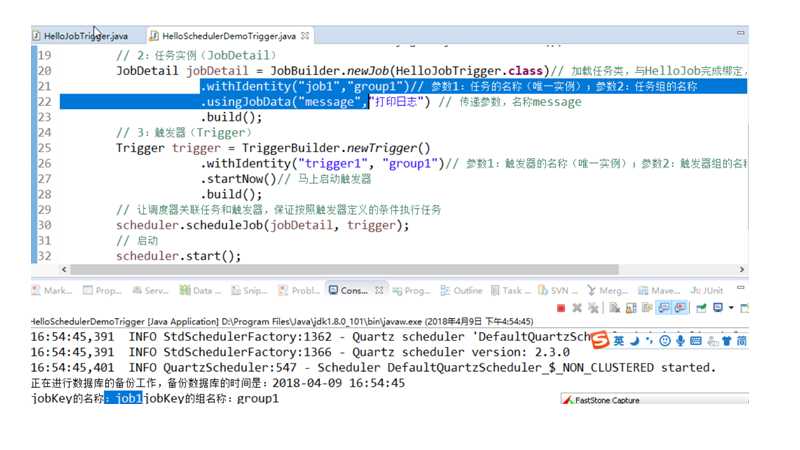800x450 pixels.
Task: Open the Snippets view tab
Action: (x=249, y=290)
